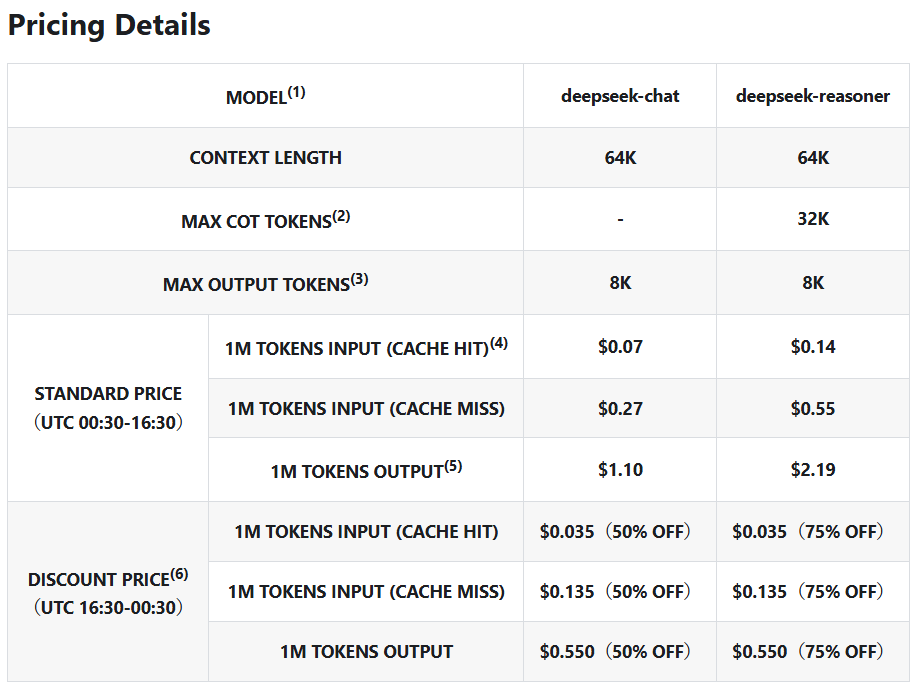Viewport: 917px width, 692px height.
Task: Select the 1M TOKENS OUTPUT(5) label
Action: pos(366,469)
